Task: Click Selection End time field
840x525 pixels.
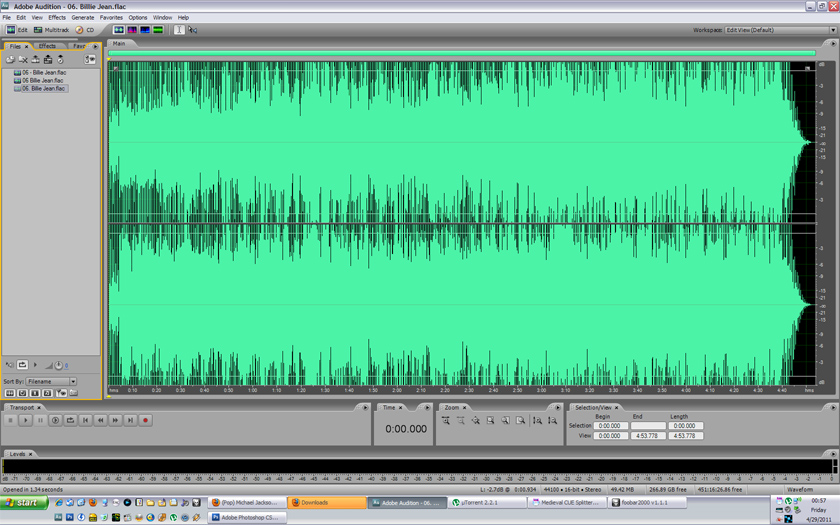Action: click(648, 426)
